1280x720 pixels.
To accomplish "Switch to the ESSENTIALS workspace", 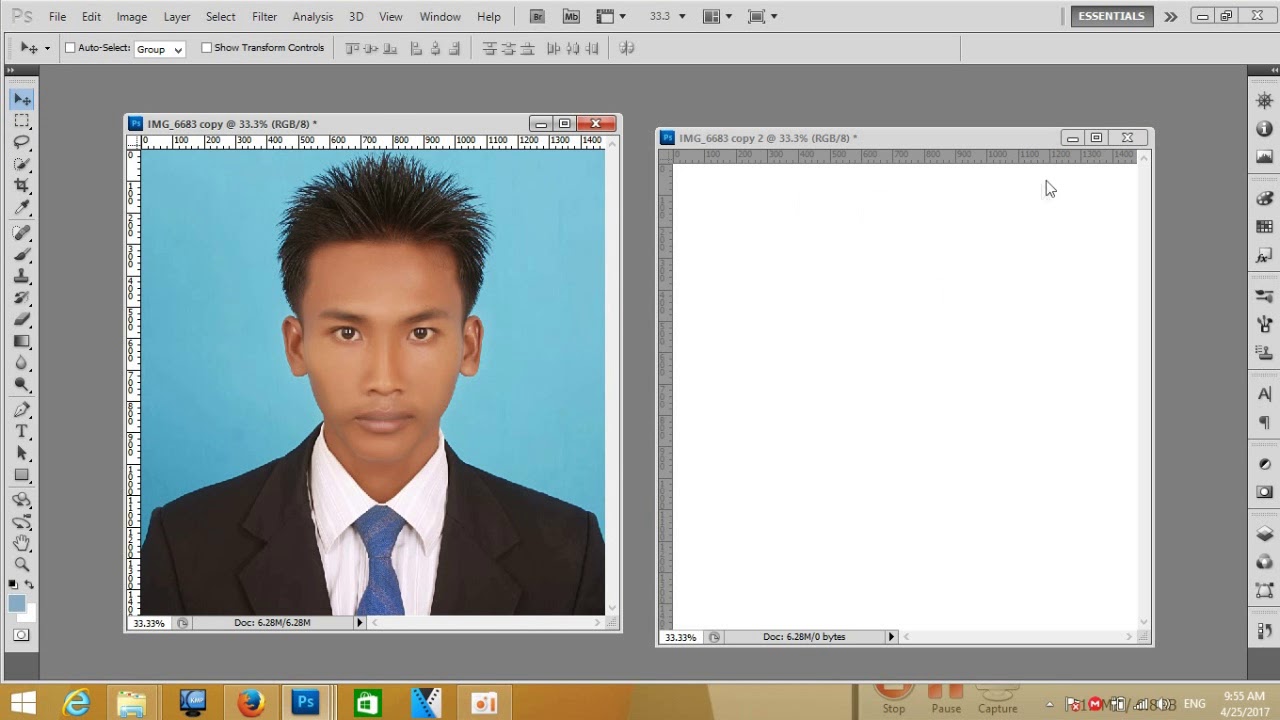I will [1111, 16].
